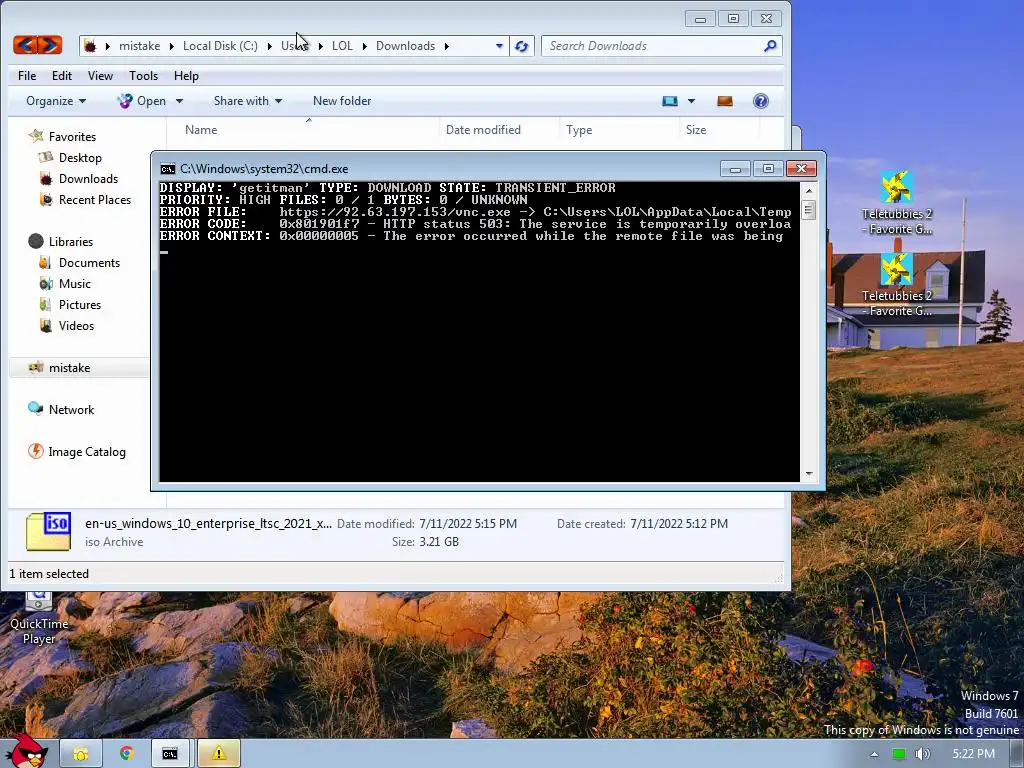Image resolution: width=1024 pixels, height=768 pixels.
Task: Open the Help menu
Action: tap(186, 76)
